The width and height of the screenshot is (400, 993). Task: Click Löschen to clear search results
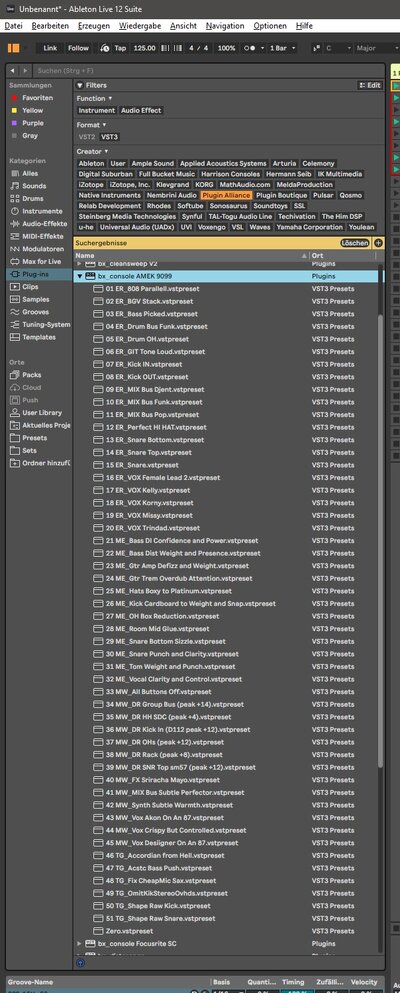click(354, 243)
